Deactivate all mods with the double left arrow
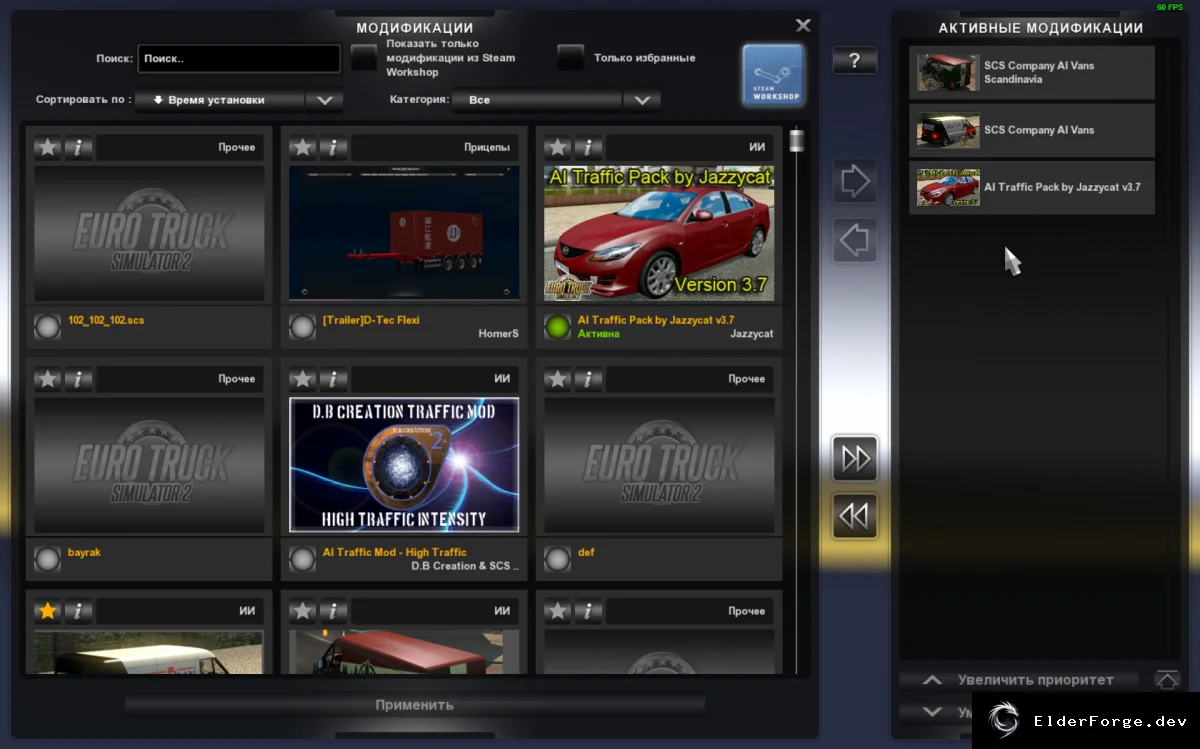The height and width of the screenshot is (749, 1200). coord(855,516)
